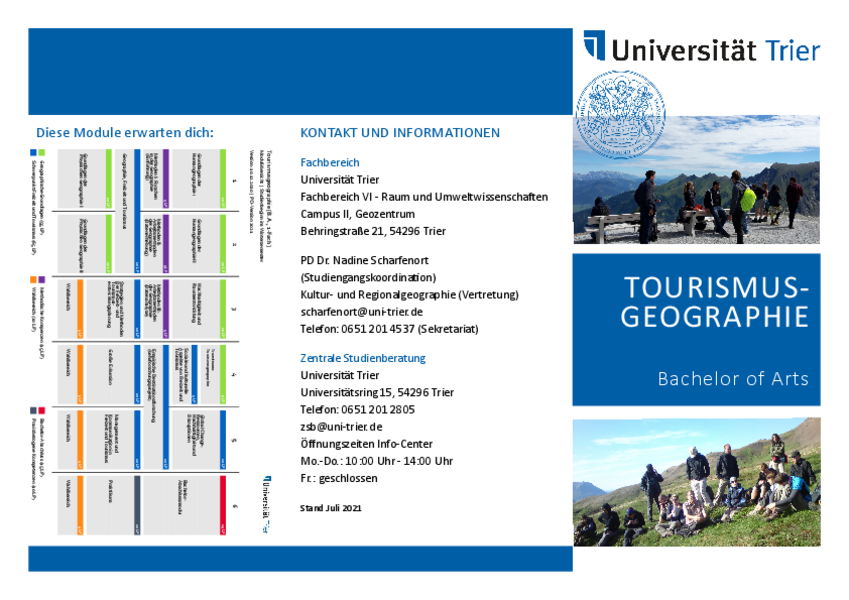Click 'Kultur- und Regionalgeographie (Vertretung)'
The height and width of the screenshot is (600, 849).
pyautogui.click(x=409, y=295)
